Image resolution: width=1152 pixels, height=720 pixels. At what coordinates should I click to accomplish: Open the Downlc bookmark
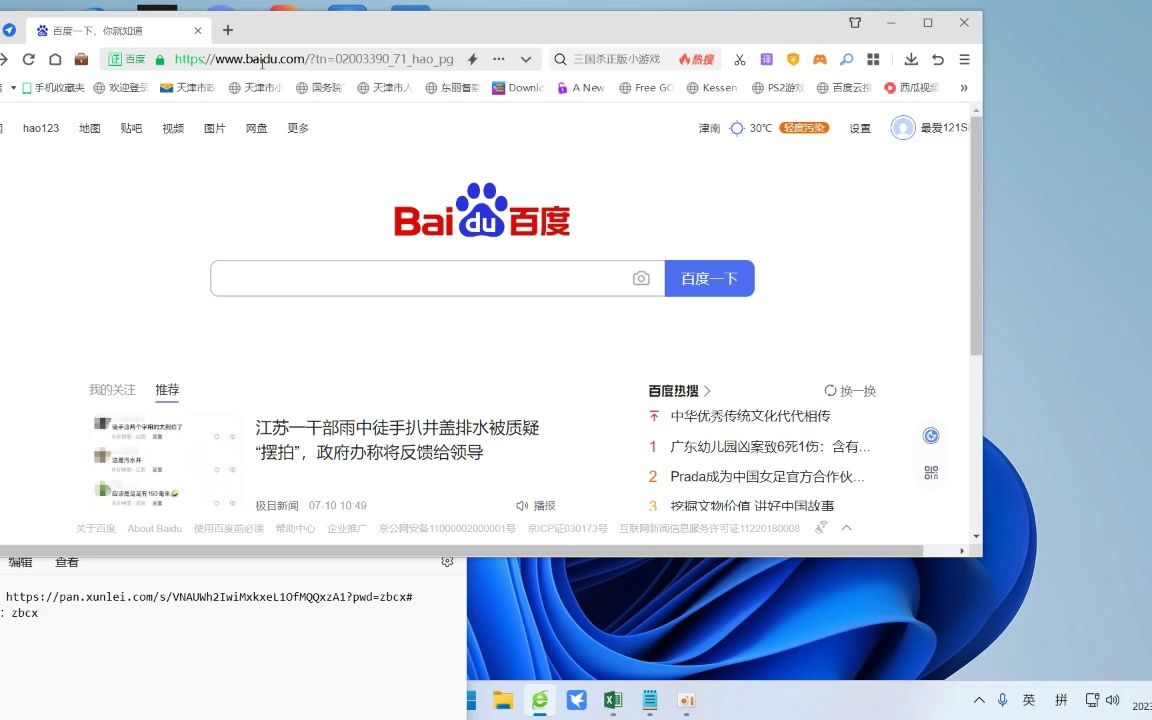pos(518,88)
